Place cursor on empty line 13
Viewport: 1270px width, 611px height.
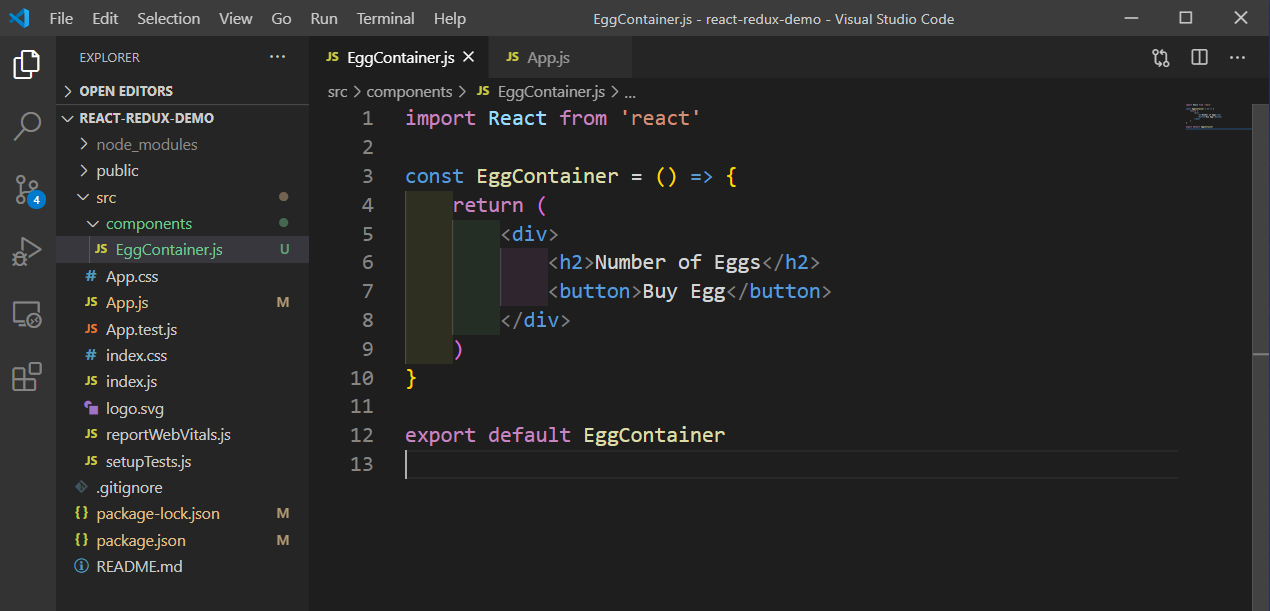790,464
